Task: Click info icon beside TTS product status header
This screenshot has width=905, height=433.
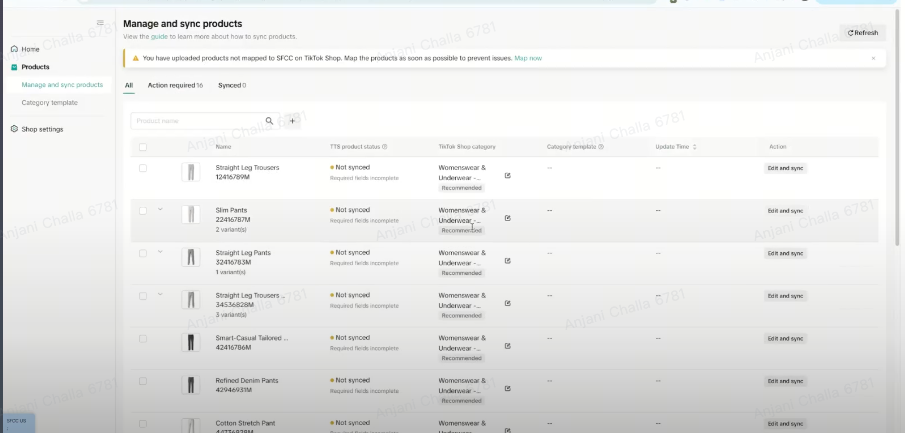Action: 385,147
